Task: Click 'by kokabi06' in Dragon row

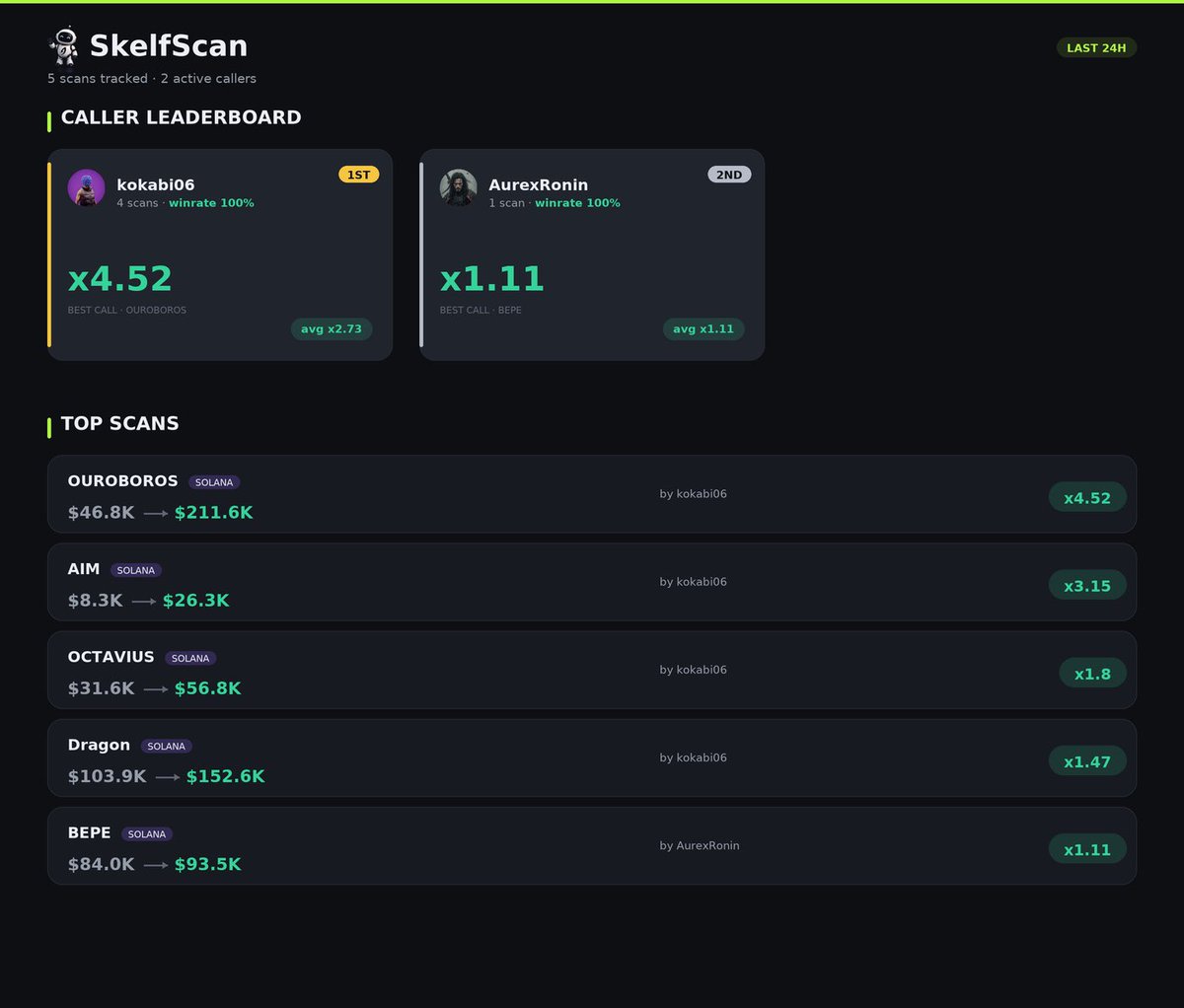Action: (x=694, y=757)
